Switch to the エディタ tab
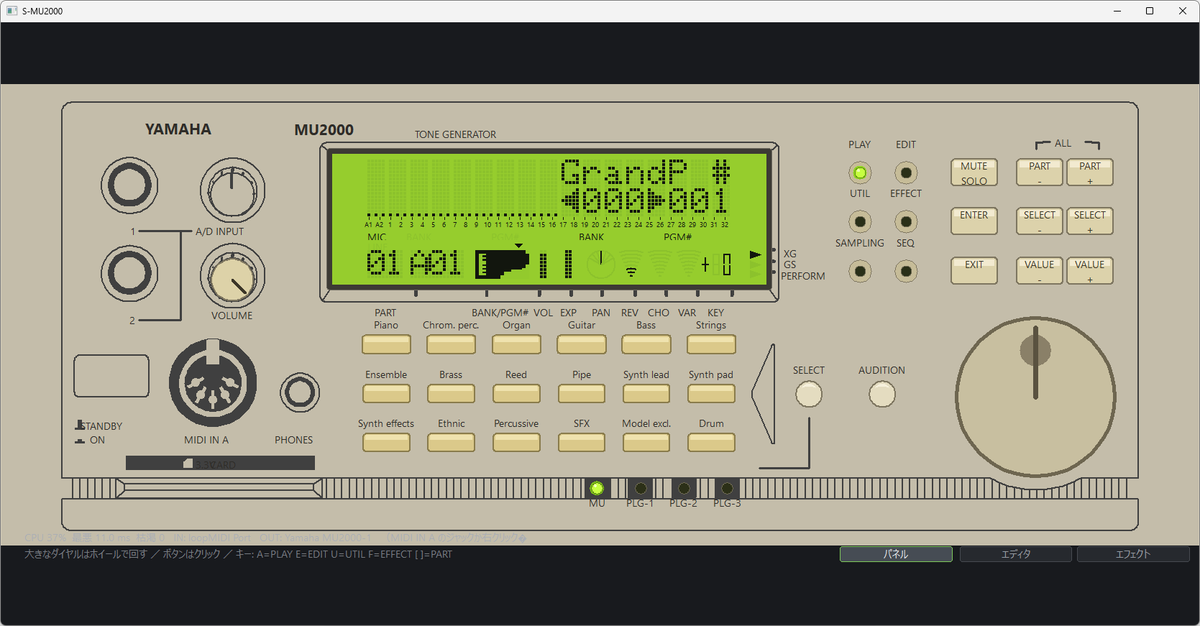Image resolution: width=1200 pixels, height=626 pixels. [1017, 554]
